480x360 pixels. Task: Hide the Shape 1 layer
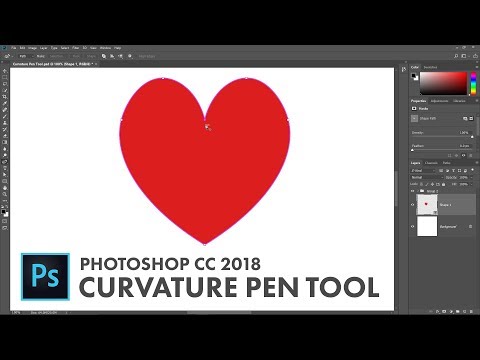tap(413, 205)
